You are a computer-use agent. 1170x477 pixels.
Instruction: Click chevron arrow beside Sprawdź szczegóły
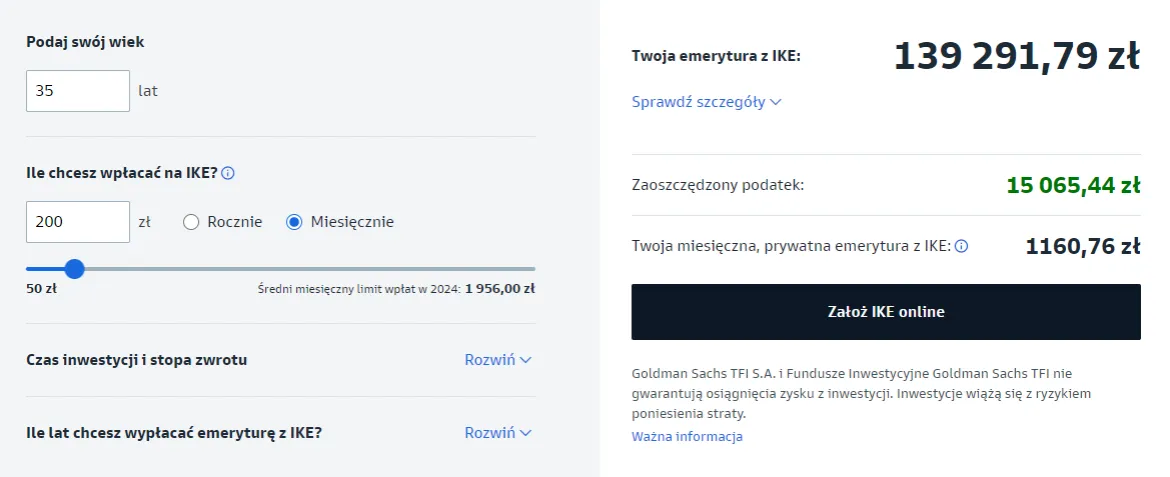click(x=776, y=102)
